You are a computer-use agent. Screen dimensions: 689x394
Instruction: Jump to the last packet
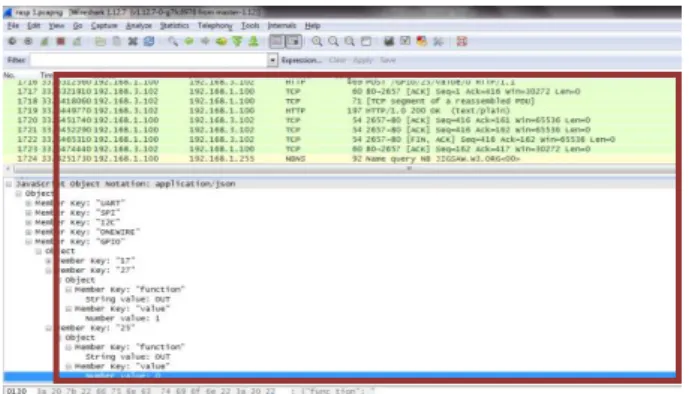(254, 42)
